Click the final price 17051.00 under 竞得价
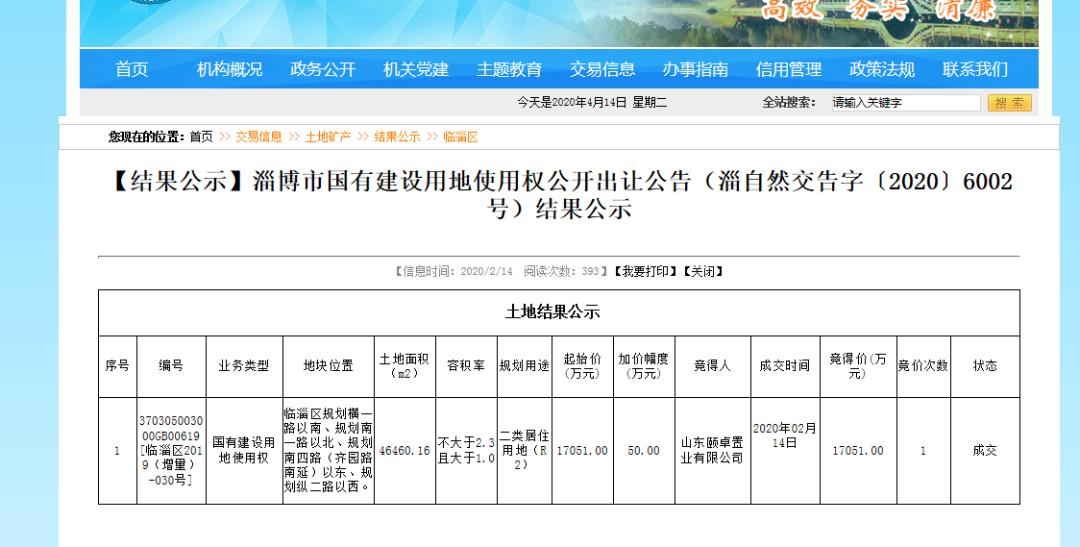The image size is (1080, 547). 858,451
